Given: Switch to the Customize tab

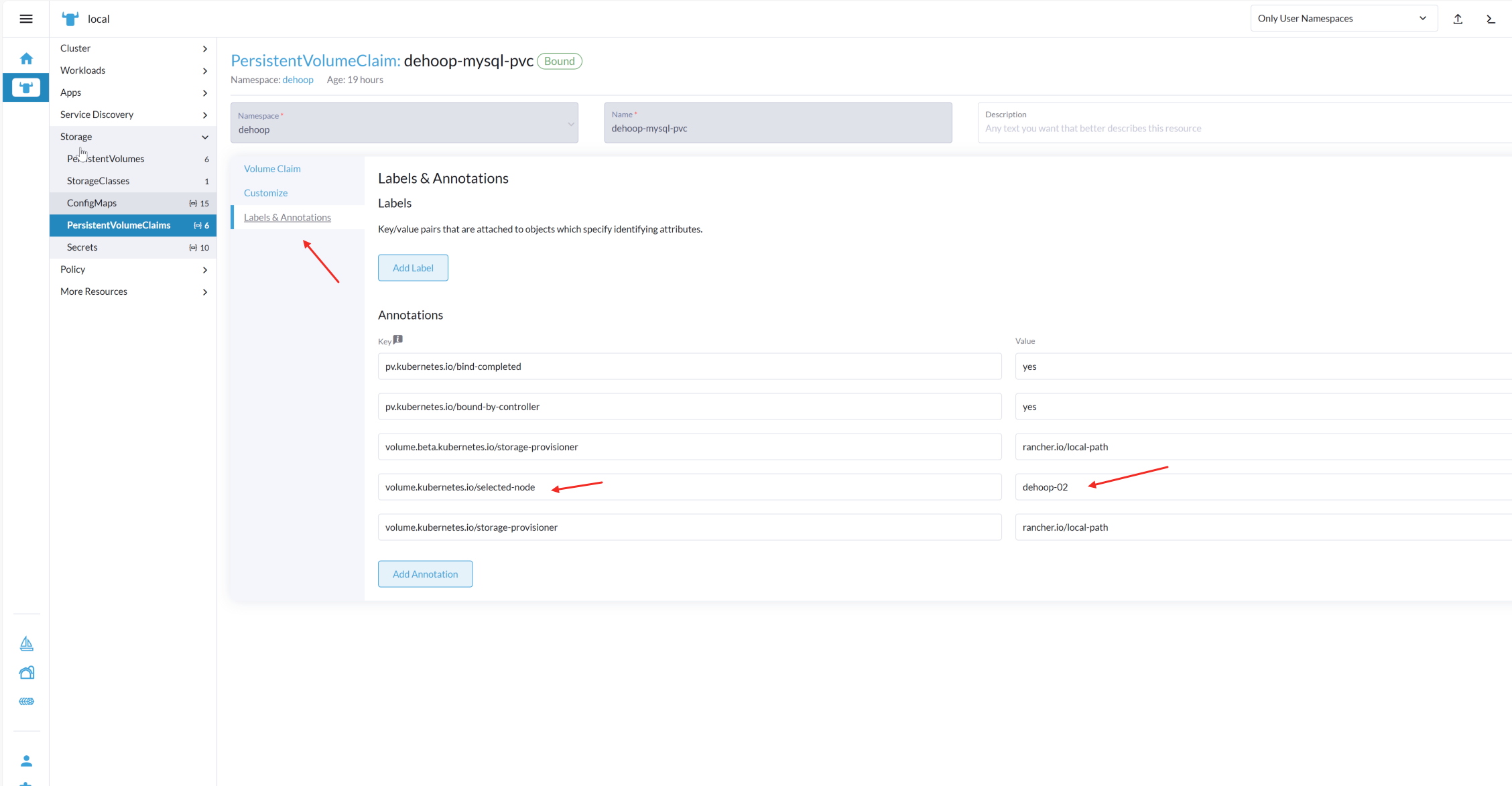Looking at the screenshot, I should (x=265, y=193).
